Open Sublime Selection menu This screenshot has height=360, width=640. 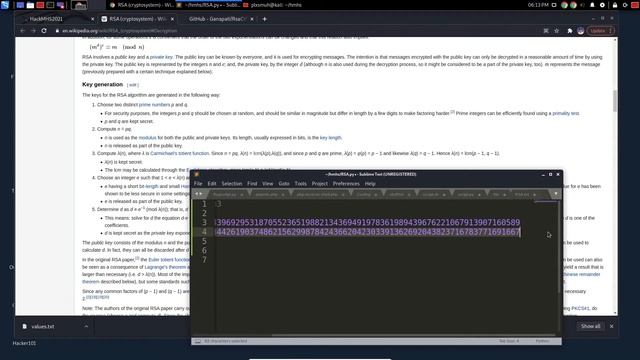tap(231, 184)
